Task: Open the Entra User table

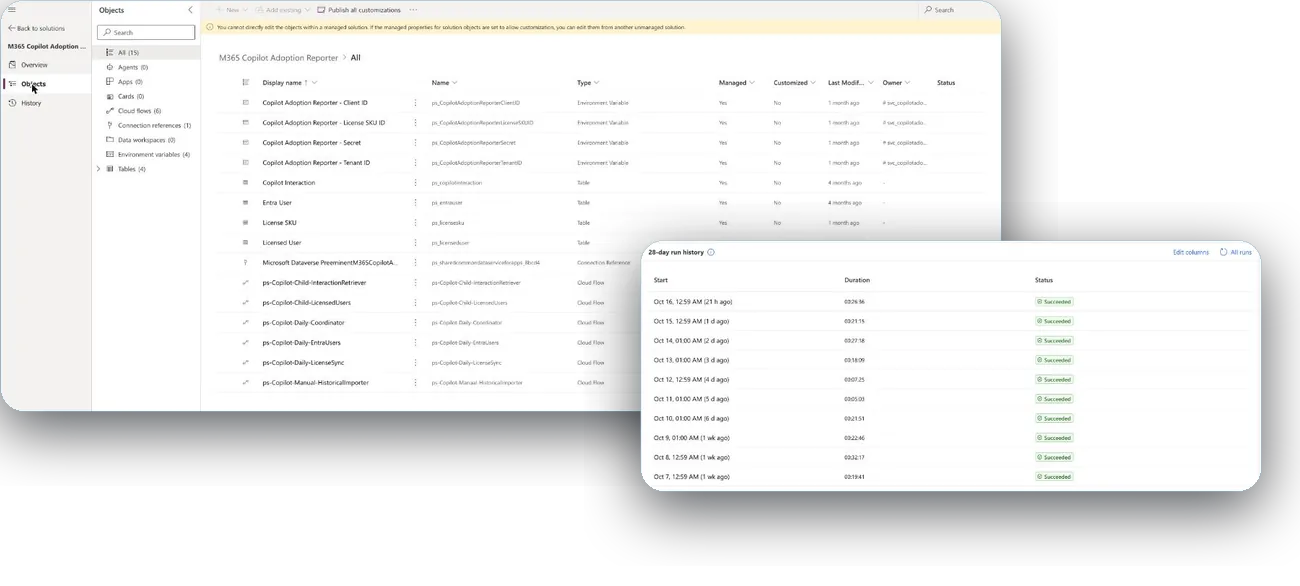Action: (x=277, y=203)
